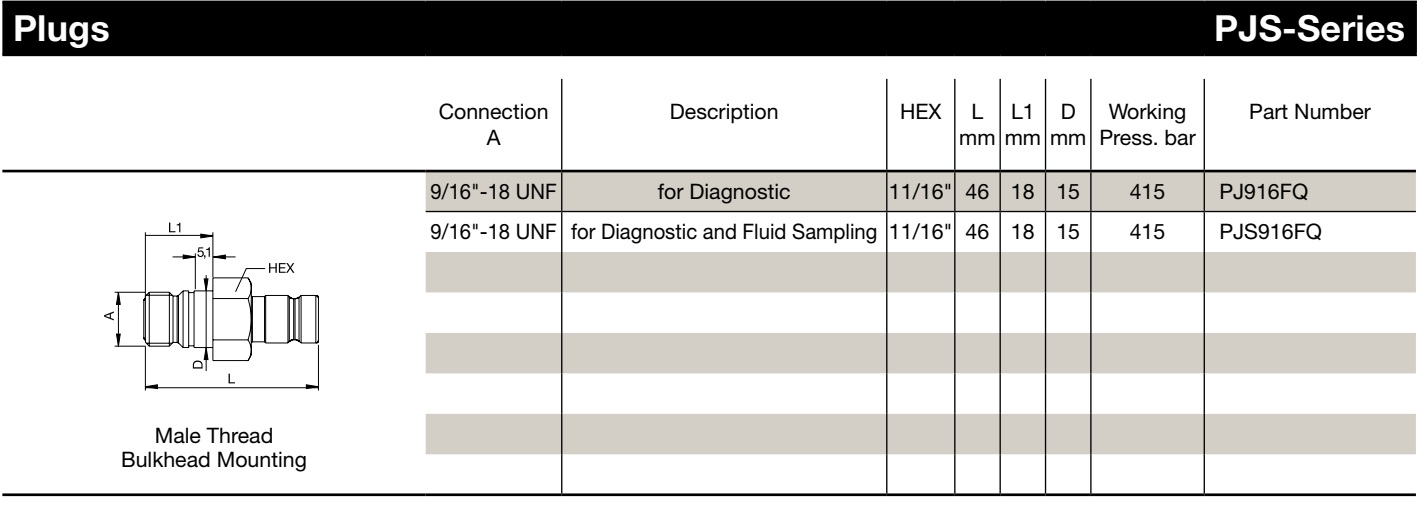Select the 'for Diagnostic' description cell
This screenshot has height=525, width=1417.
(x=724, y=192)
